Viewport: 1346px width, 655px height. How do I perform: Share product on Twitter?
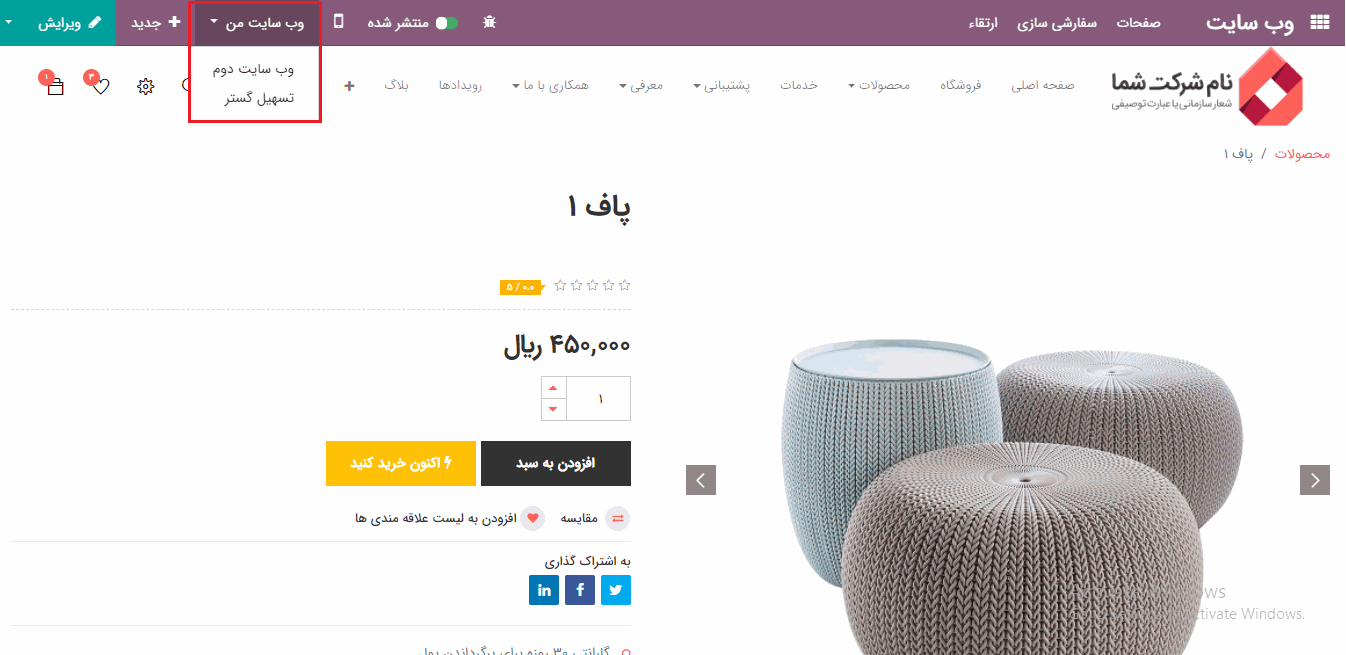click(x=616, y=590)
